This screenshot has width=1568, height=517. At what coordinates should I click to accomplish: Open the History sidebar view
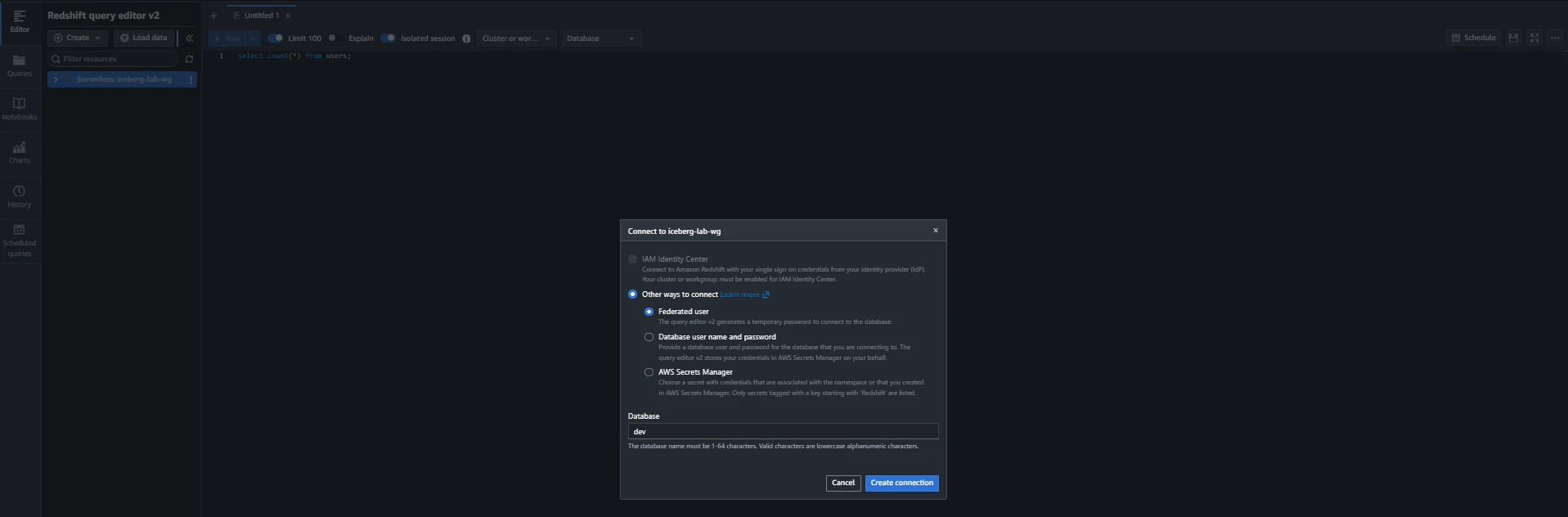[x=20, y=197]
